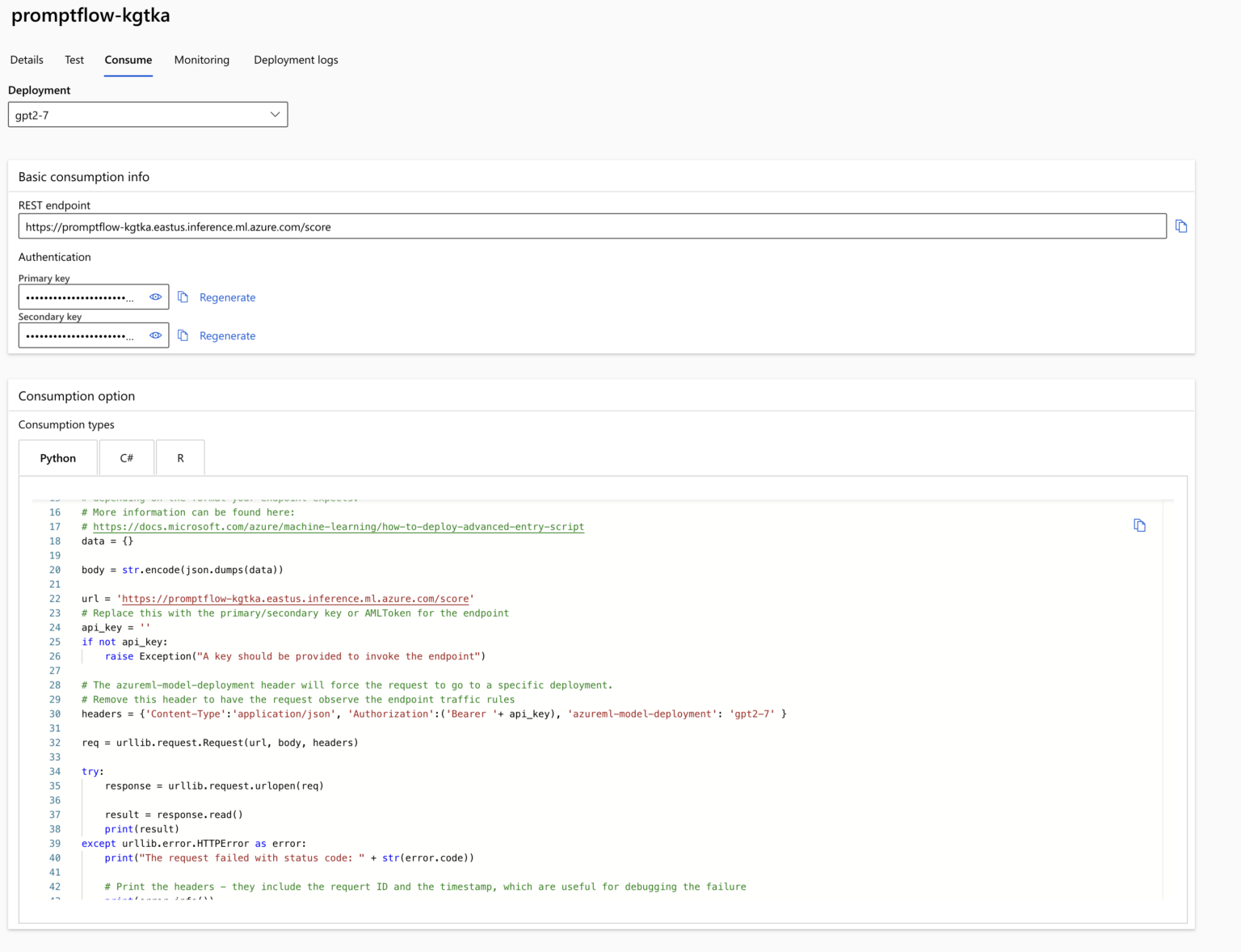
Task: Open the Monitoring tab
Action: click(x=201, y=60)
